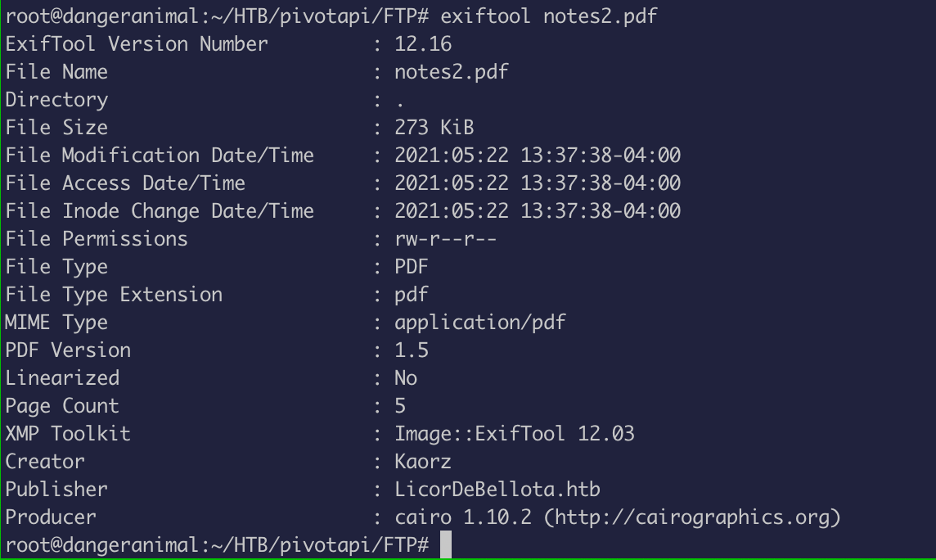Click the File Access Date/Time timestamp
Image resolution: width=936 pixels, height=560 pixels.
[x=537, y=183]
